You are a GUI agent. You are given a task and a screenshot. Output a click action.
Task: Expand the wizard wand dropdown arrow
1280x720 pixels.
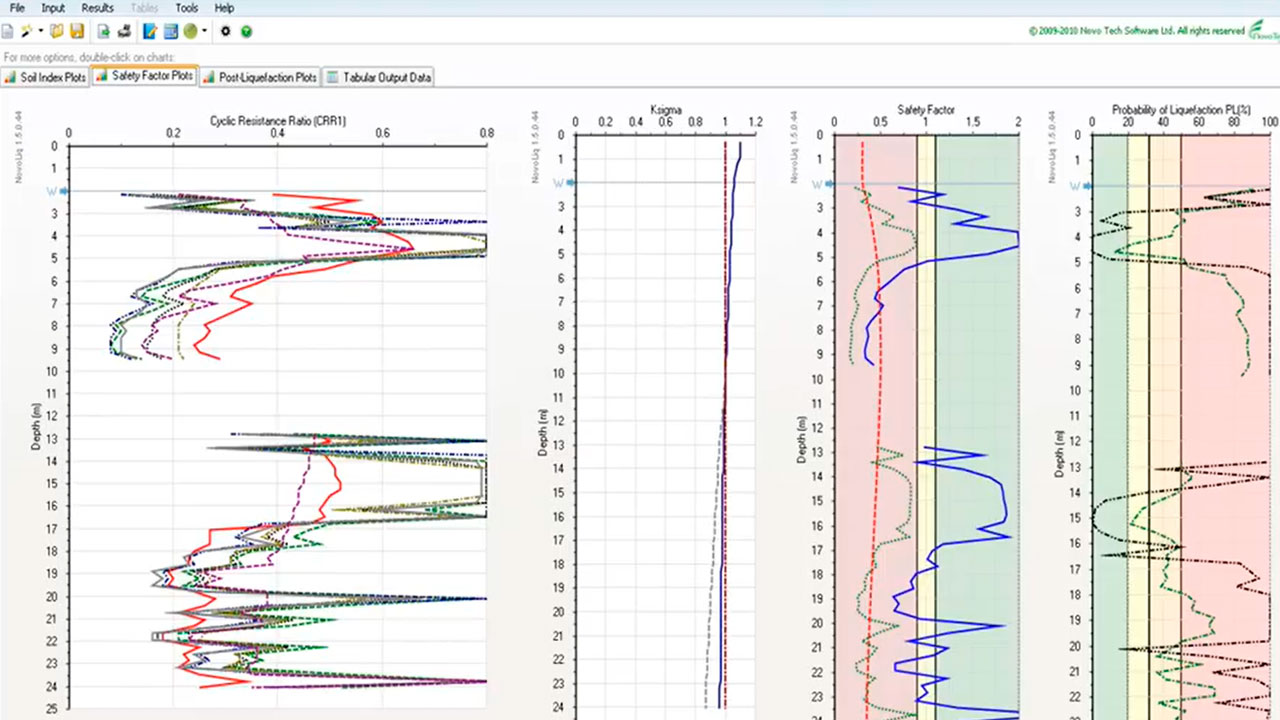(40, 31)
